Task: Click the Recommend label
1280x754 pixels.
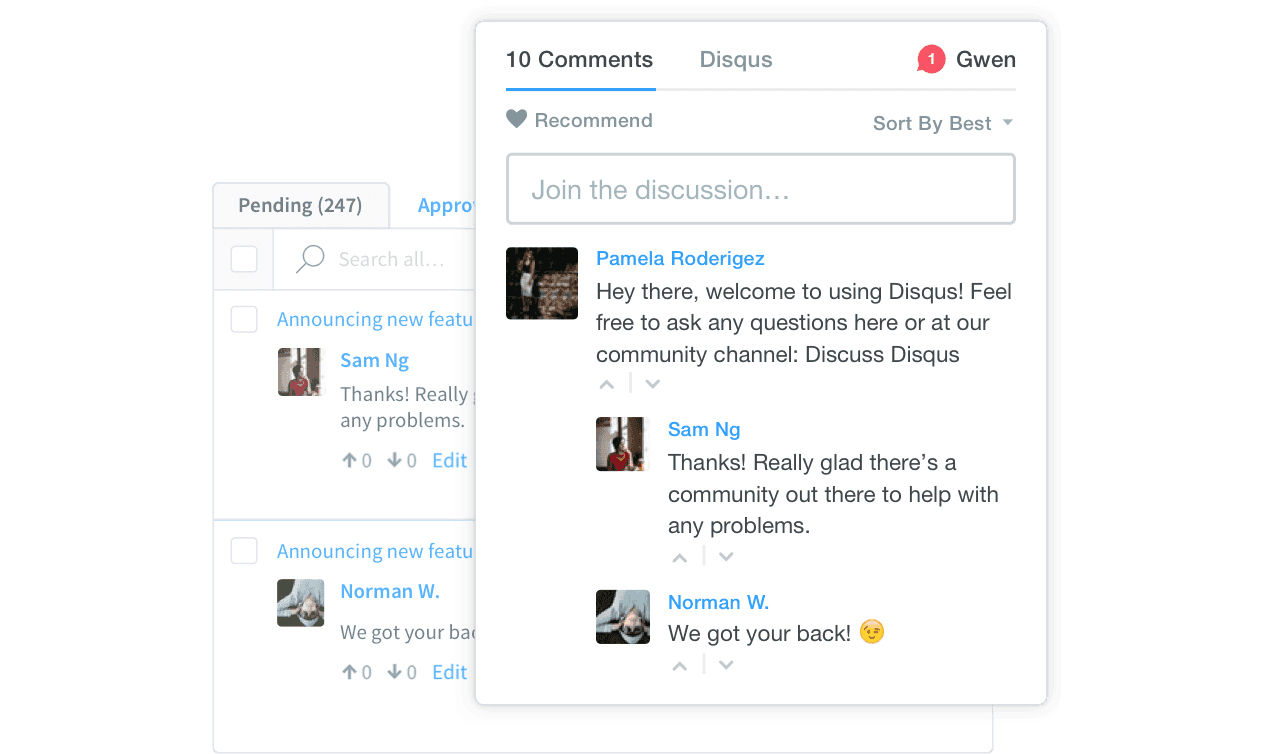Action: [x=593, y=120]
